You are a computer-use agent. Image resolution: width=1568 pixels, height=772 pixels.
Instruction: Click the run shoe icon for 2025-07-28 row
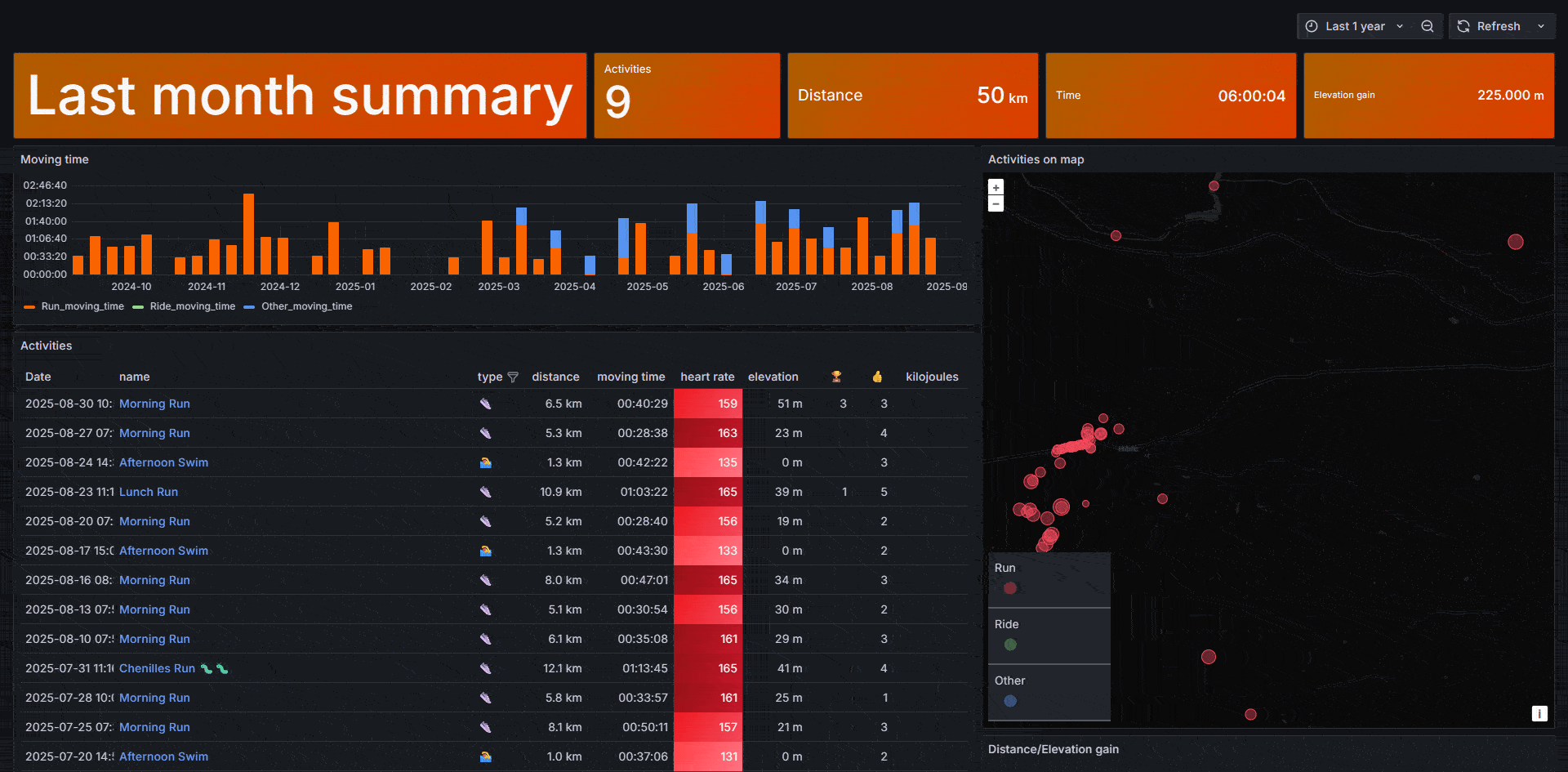pos(485,698)
